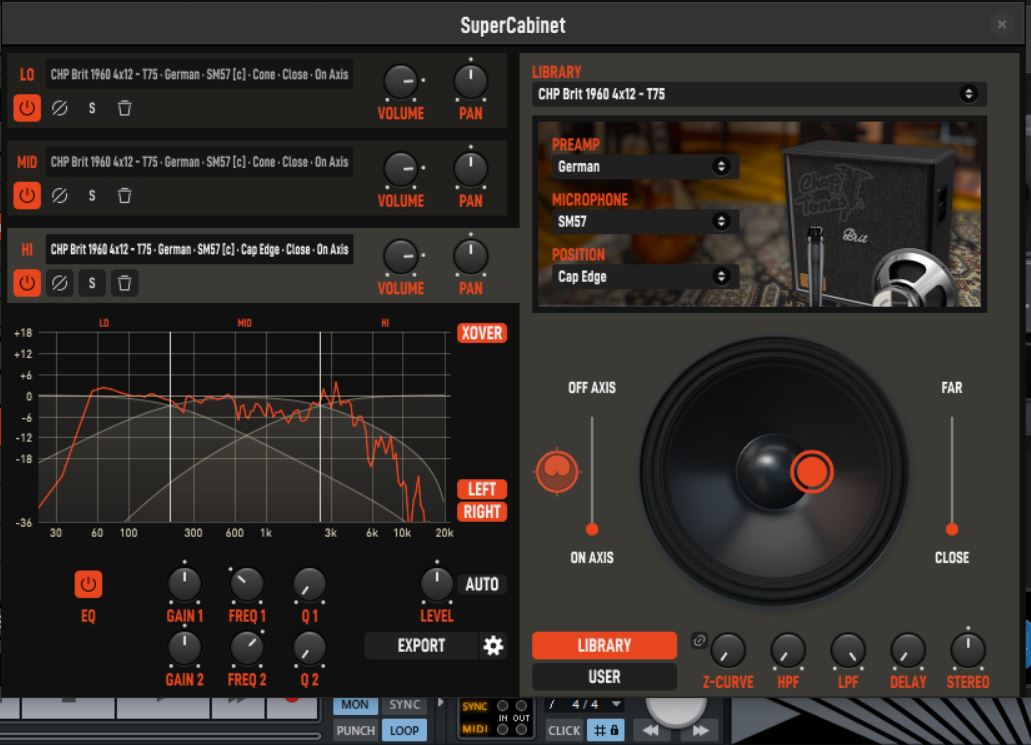Image resolution: width=1031 pixels, height=745 pixels.
Task: Delete the LO band impulse
Action: pos(124,108)
